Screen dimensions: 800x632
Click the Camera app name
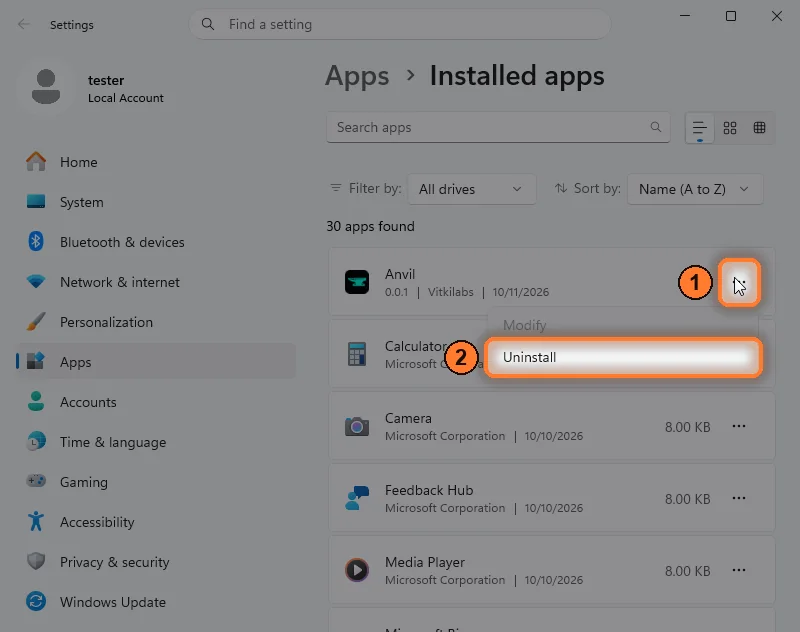coord(408,418)
